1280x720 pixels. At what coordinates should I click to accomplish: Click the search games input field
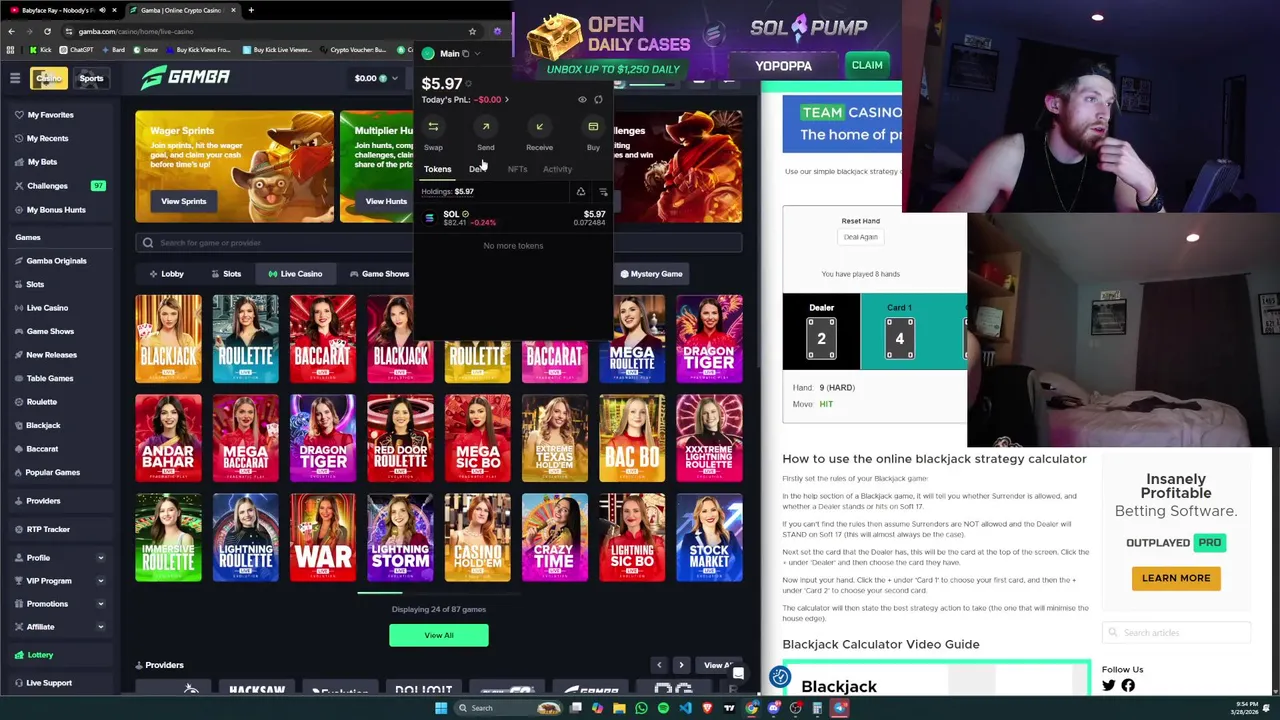click(x=440, y=243)
